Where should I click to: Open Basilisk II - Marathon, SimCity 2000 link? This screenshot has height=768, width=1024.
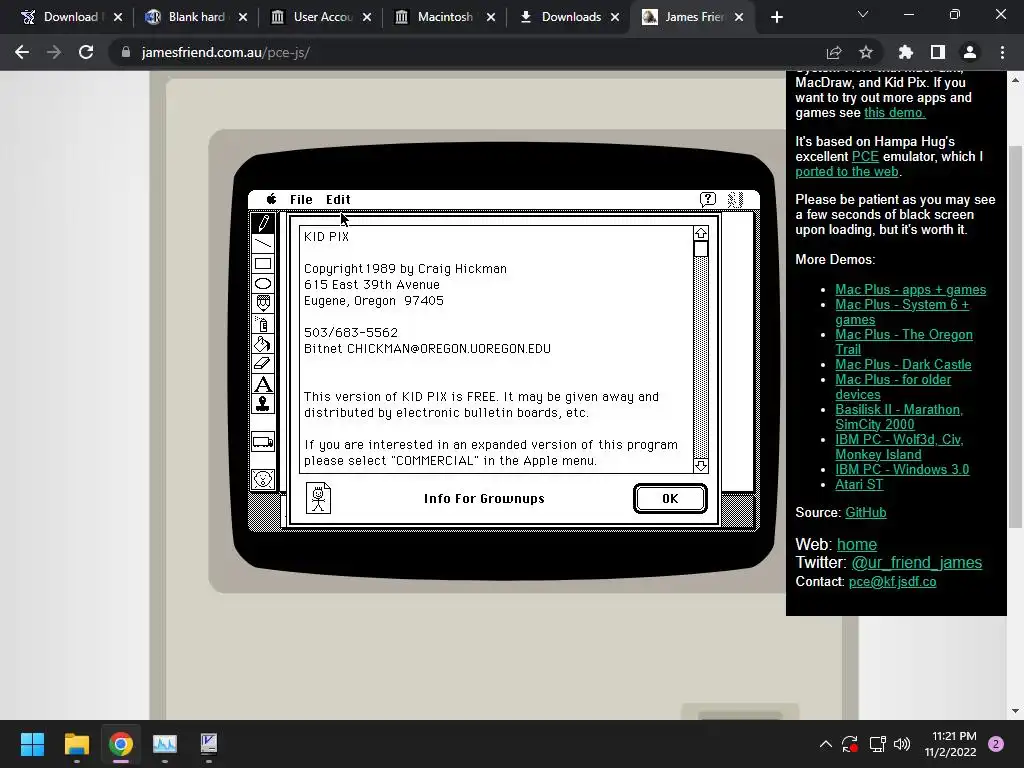click(x=899, y=417)
